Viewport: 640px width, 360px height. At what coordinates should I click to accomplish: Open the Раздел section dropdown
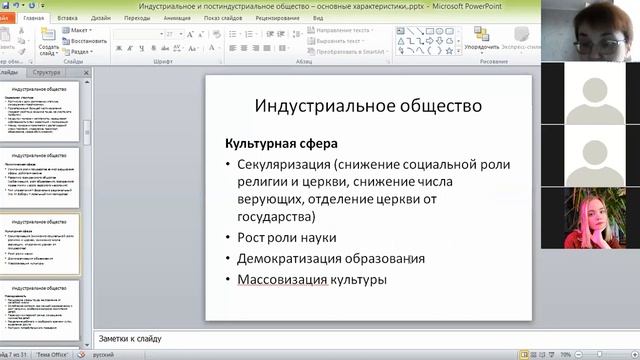click(78, 52)
